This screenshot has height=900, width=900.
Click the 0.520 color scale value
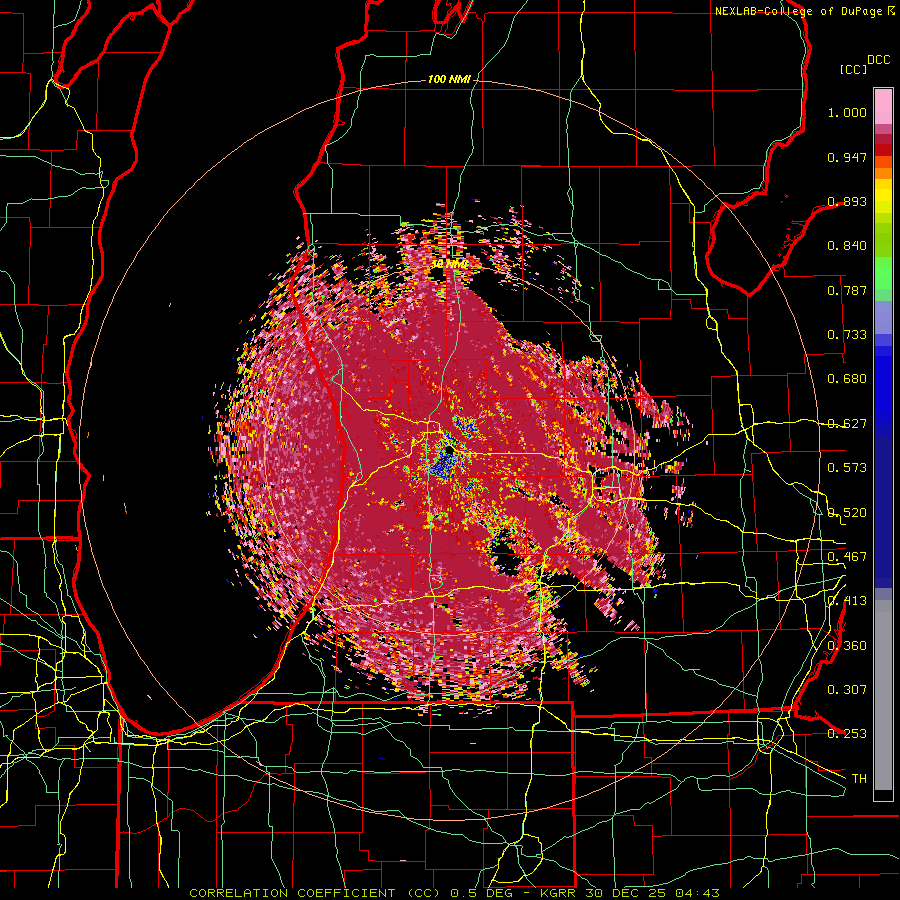coord(847,513)
